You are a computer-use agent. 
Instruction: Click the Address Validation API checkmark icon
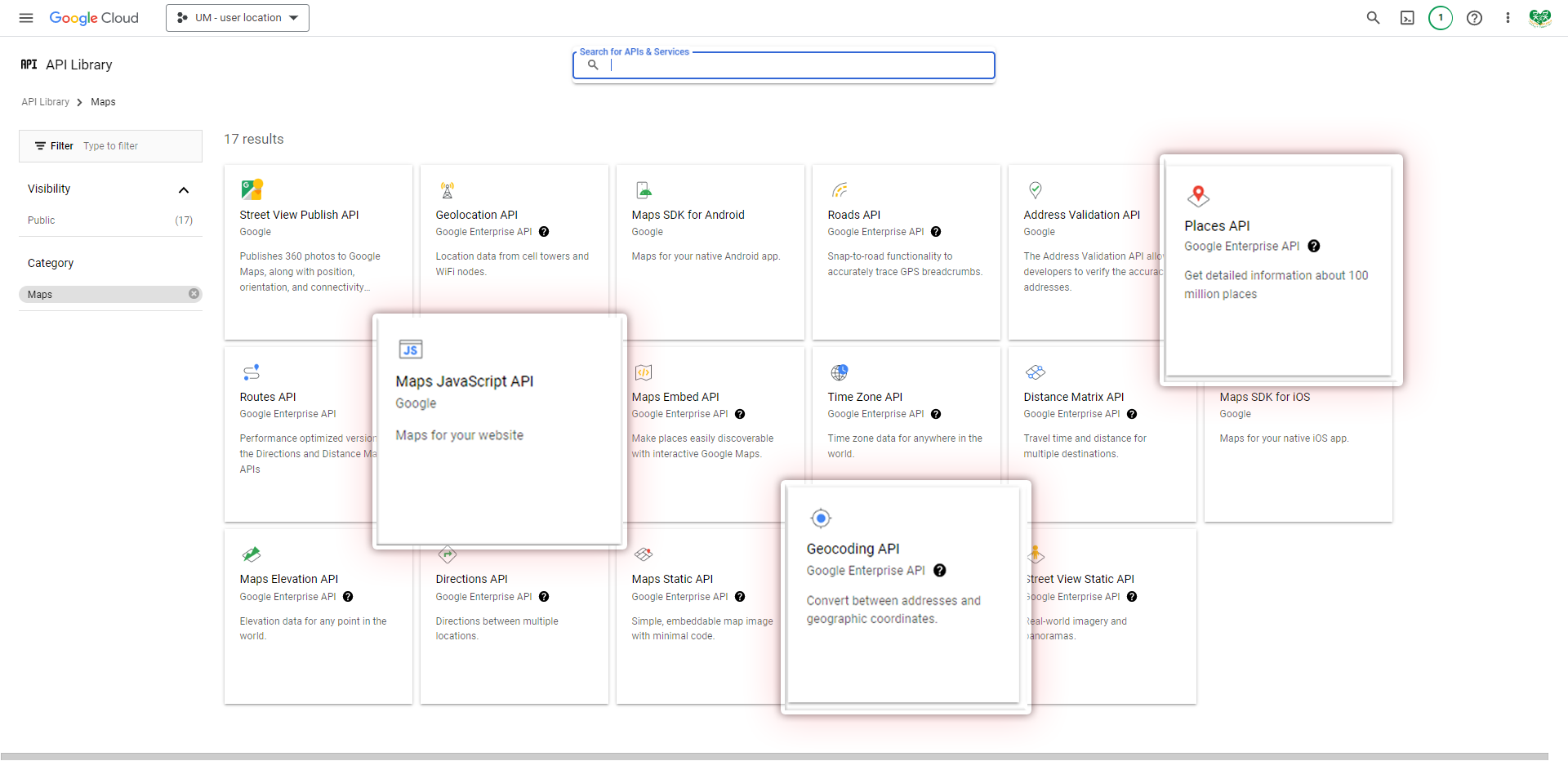(x=1036, y=190)
